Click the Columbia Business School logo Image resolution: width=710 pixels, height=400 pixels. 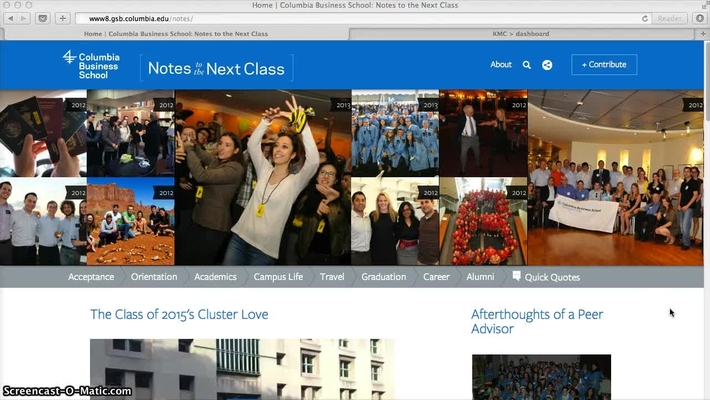(91, 65)
